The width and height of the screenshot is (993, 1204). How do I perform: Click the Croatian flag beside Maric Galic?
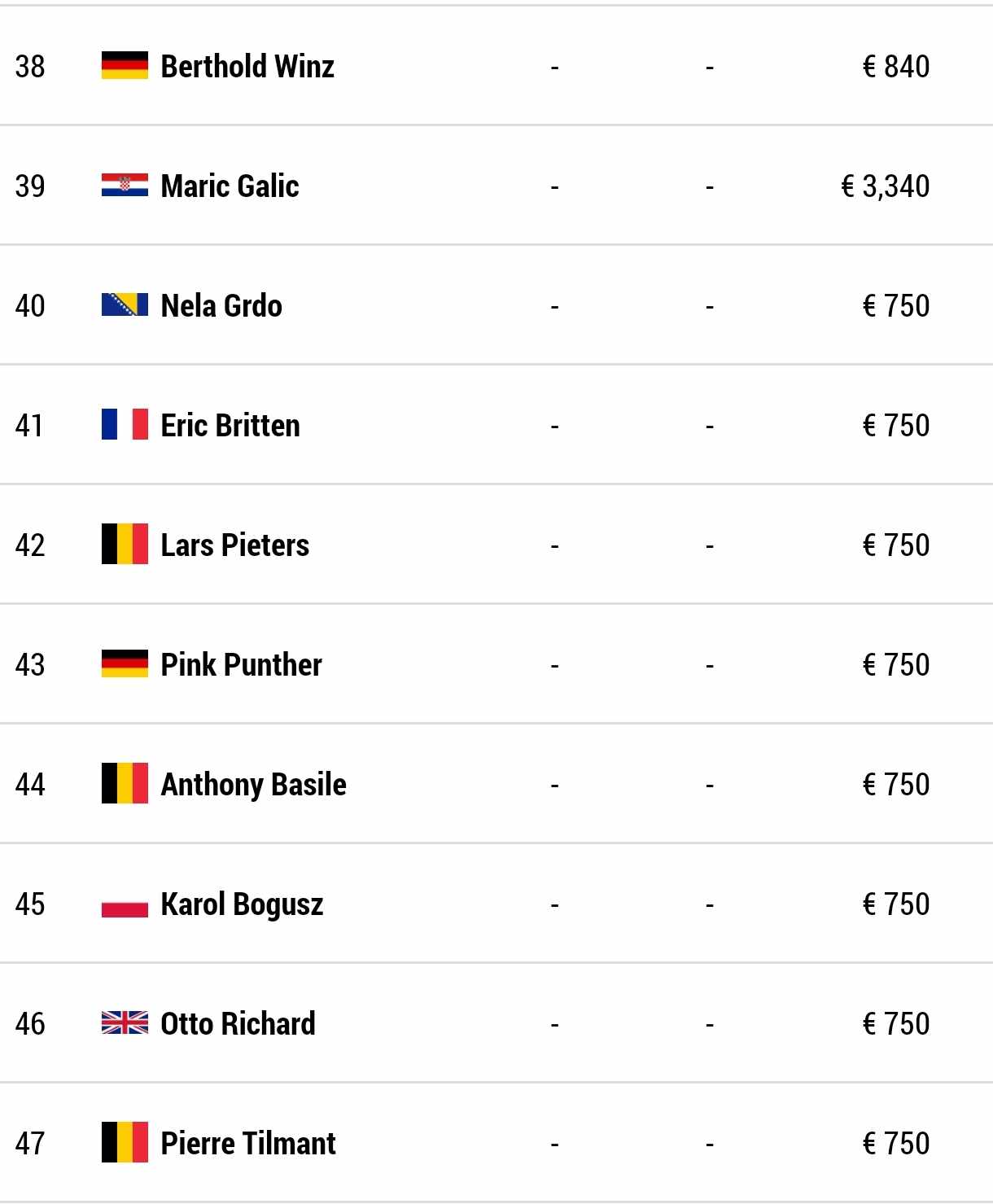pos(125,186)
